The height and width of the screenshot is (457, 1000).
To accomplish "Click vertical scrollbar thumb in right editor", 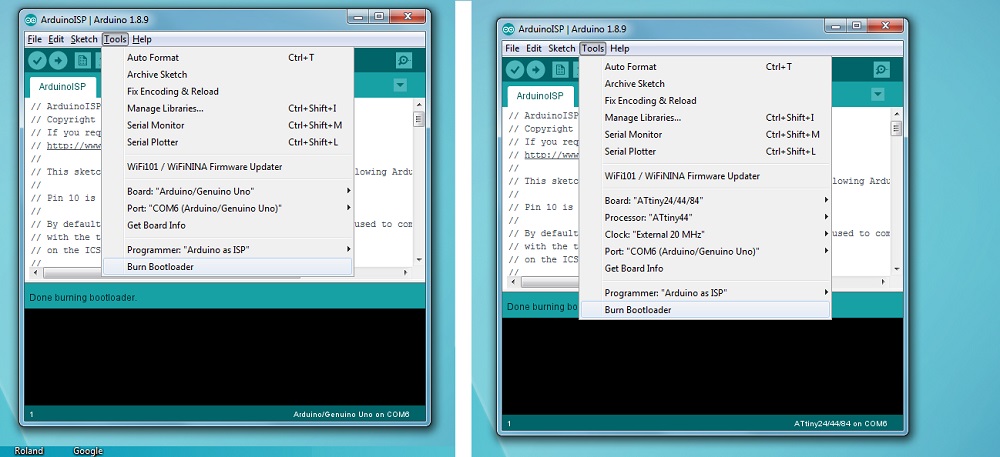I will click(896, 128).
